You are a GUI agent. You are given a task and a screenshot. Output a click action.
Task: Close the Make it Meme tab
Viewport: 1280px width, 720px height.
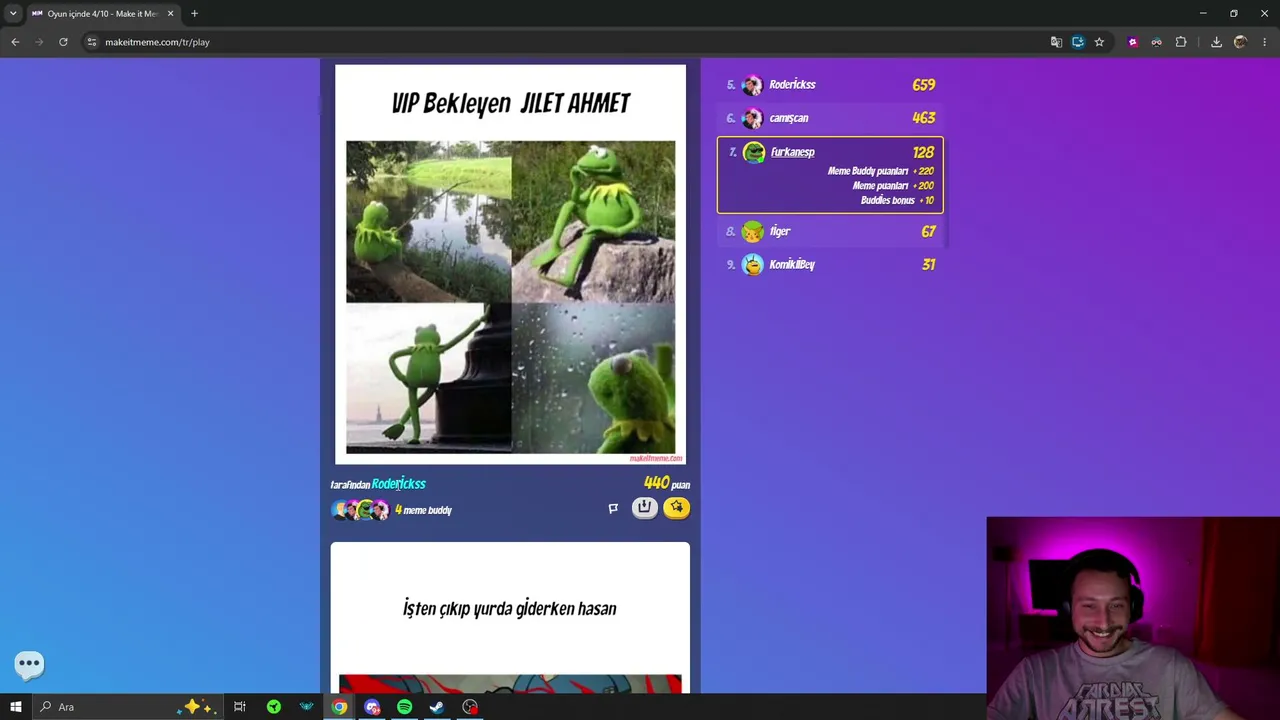(x=170, y=14)
